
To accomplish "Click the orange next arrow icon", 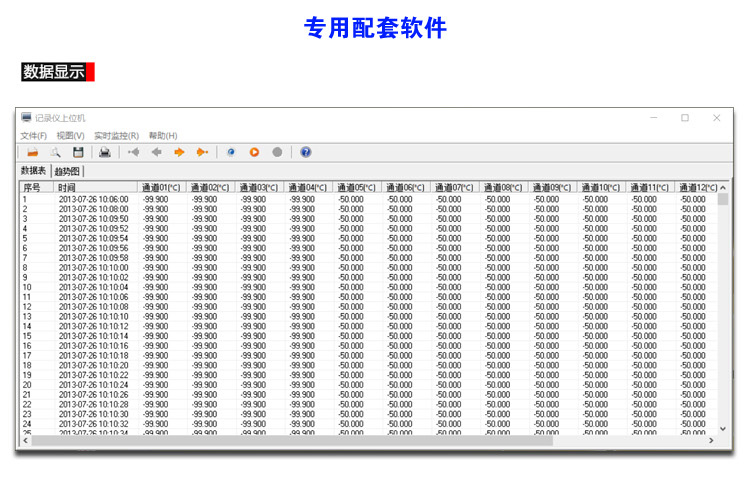I will tap(179, 152).
